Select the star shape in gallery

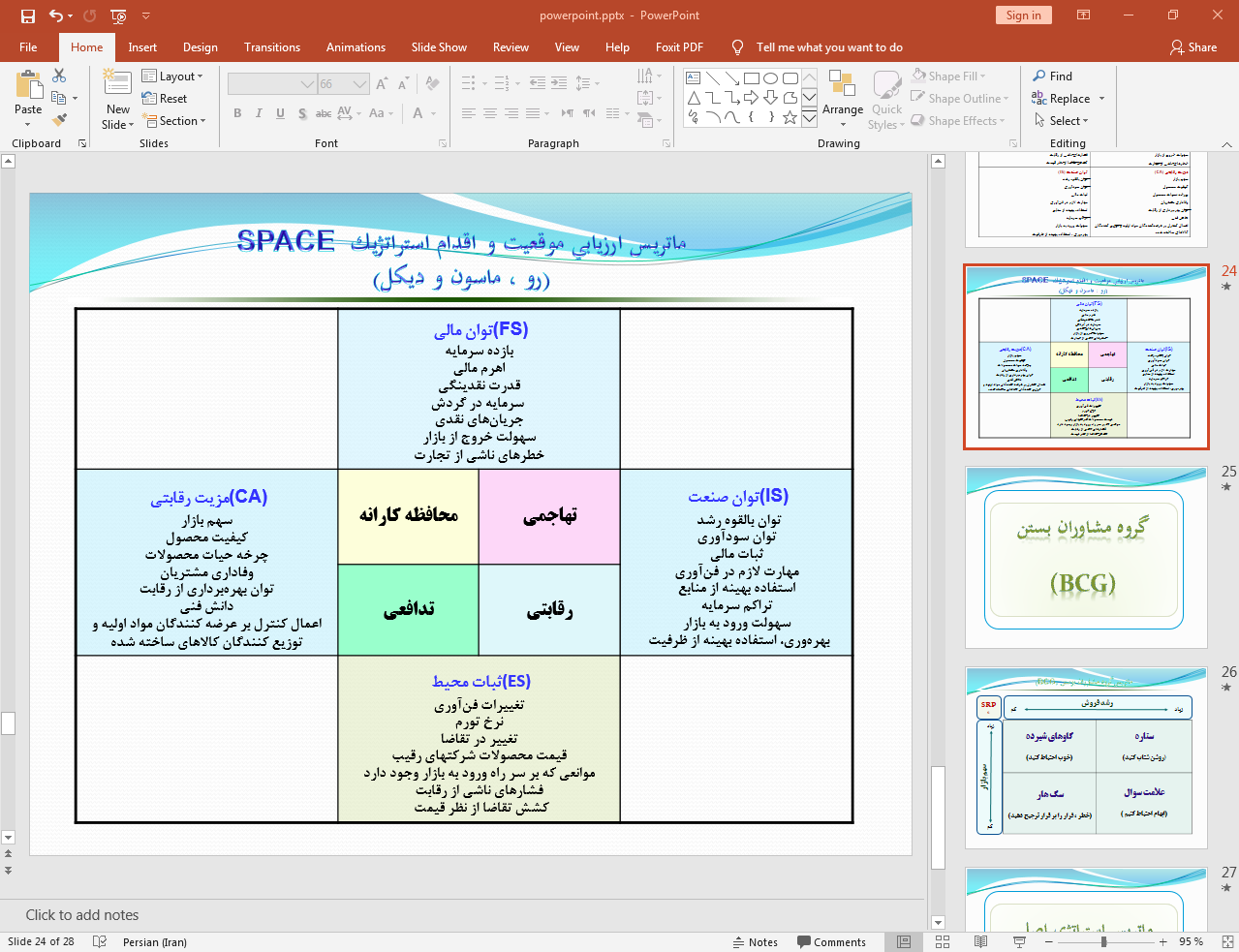click(x=790, y=117)
